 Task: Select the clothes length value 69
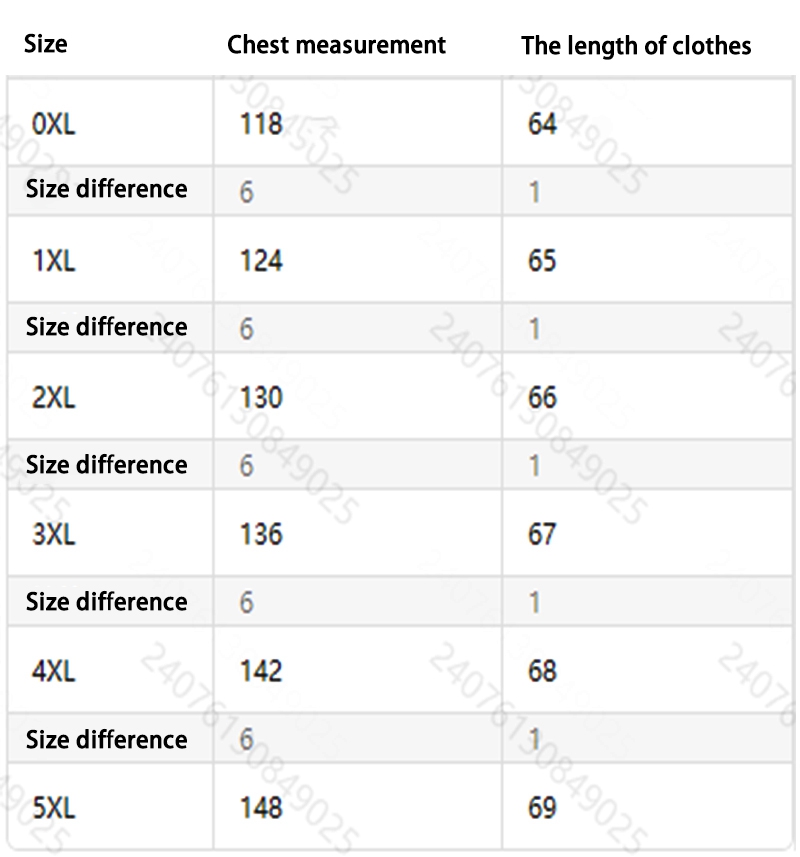542,807
